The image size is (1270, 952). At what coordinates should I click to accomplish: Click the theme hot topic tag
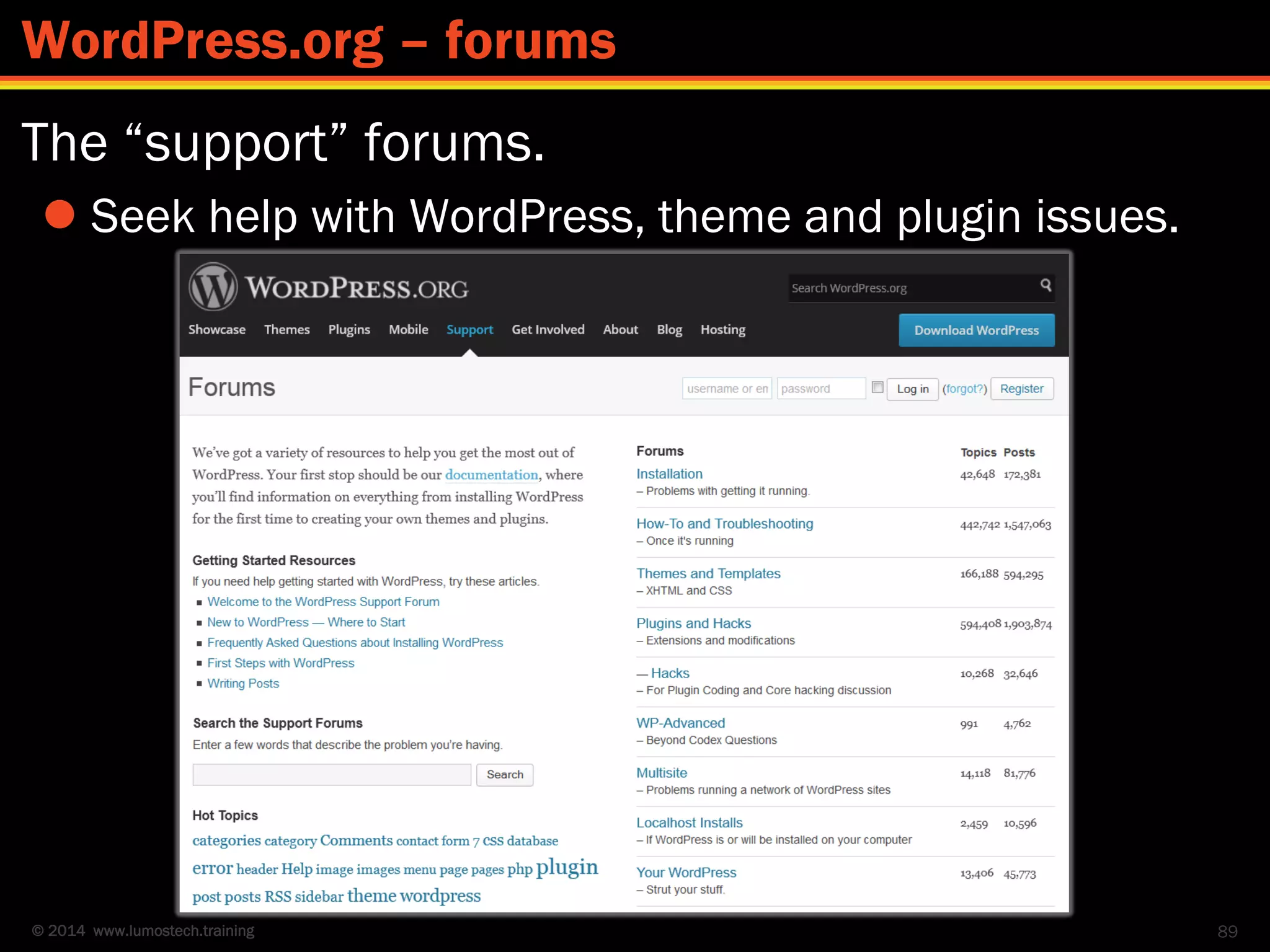click(371, 896)
